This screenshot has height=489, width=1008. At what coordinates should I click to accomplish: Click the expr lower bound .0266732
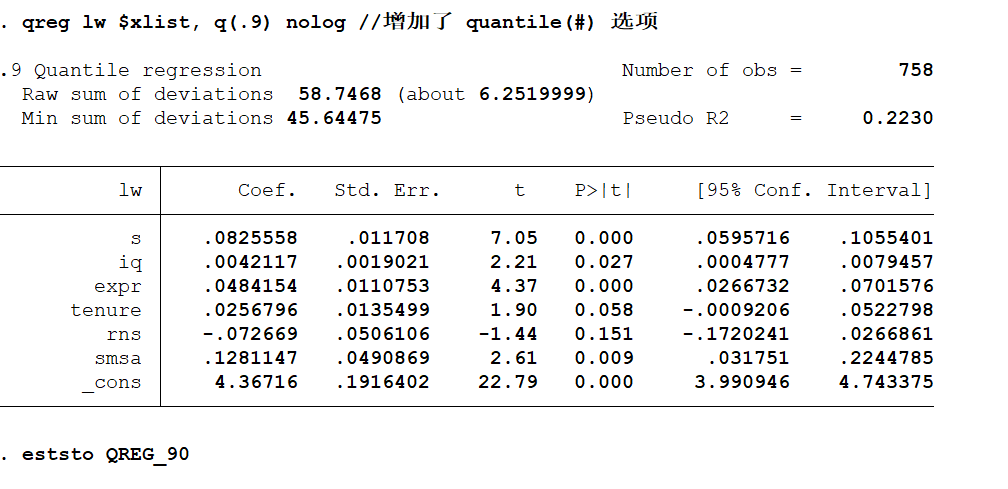point(742,286)
